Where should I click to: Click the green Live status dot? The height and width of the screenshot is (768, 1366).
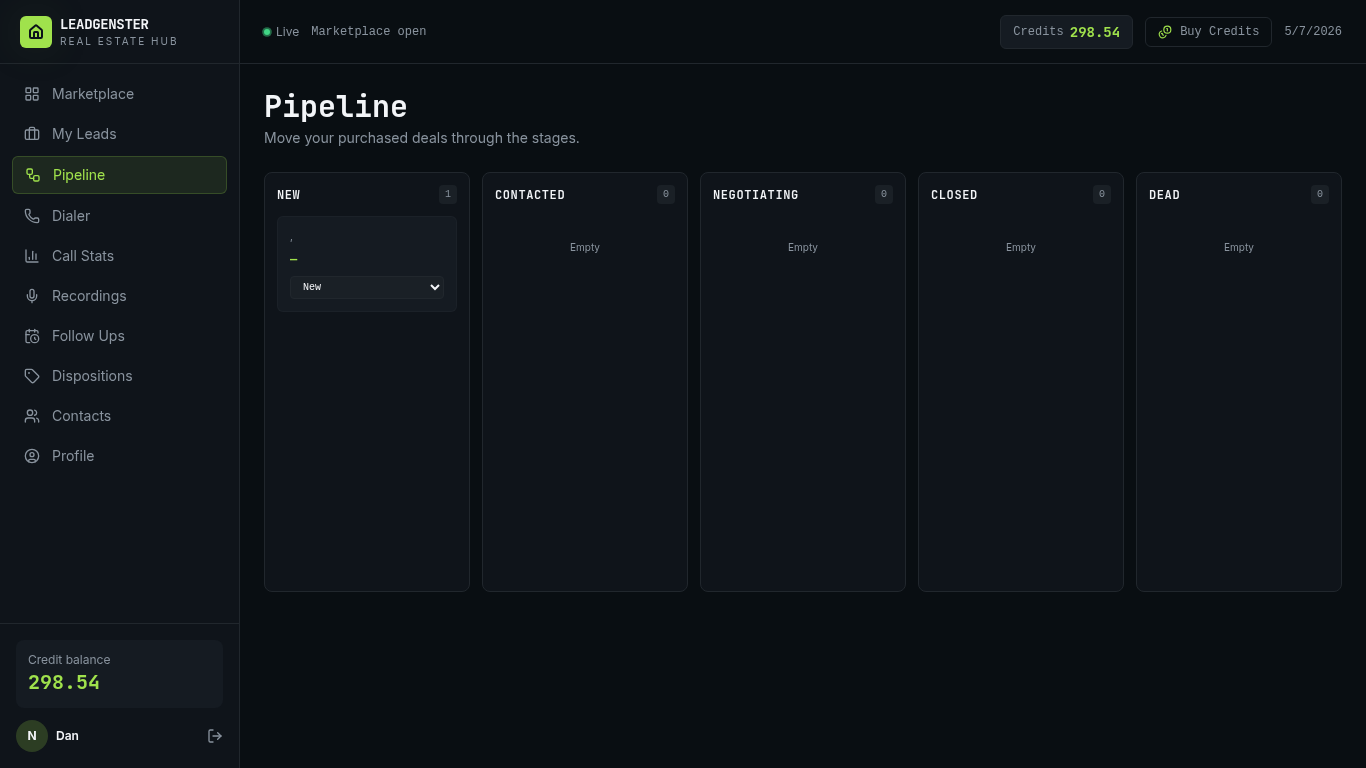point(267,32)
